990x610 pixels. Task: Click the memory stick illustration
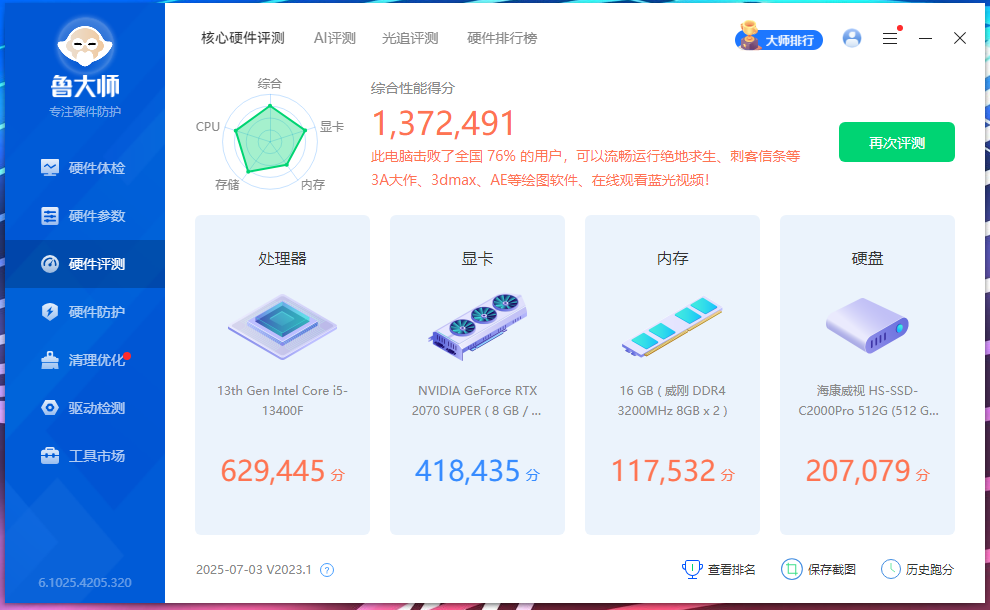coord(672,327)
